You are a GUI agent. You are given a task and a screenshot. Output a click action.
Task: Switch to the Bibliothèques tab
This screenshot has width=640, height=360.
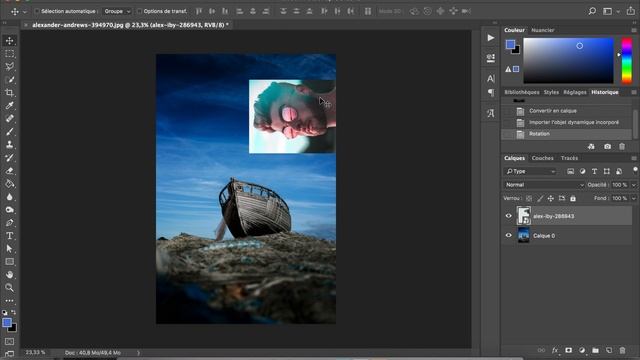tap(522, 92)
